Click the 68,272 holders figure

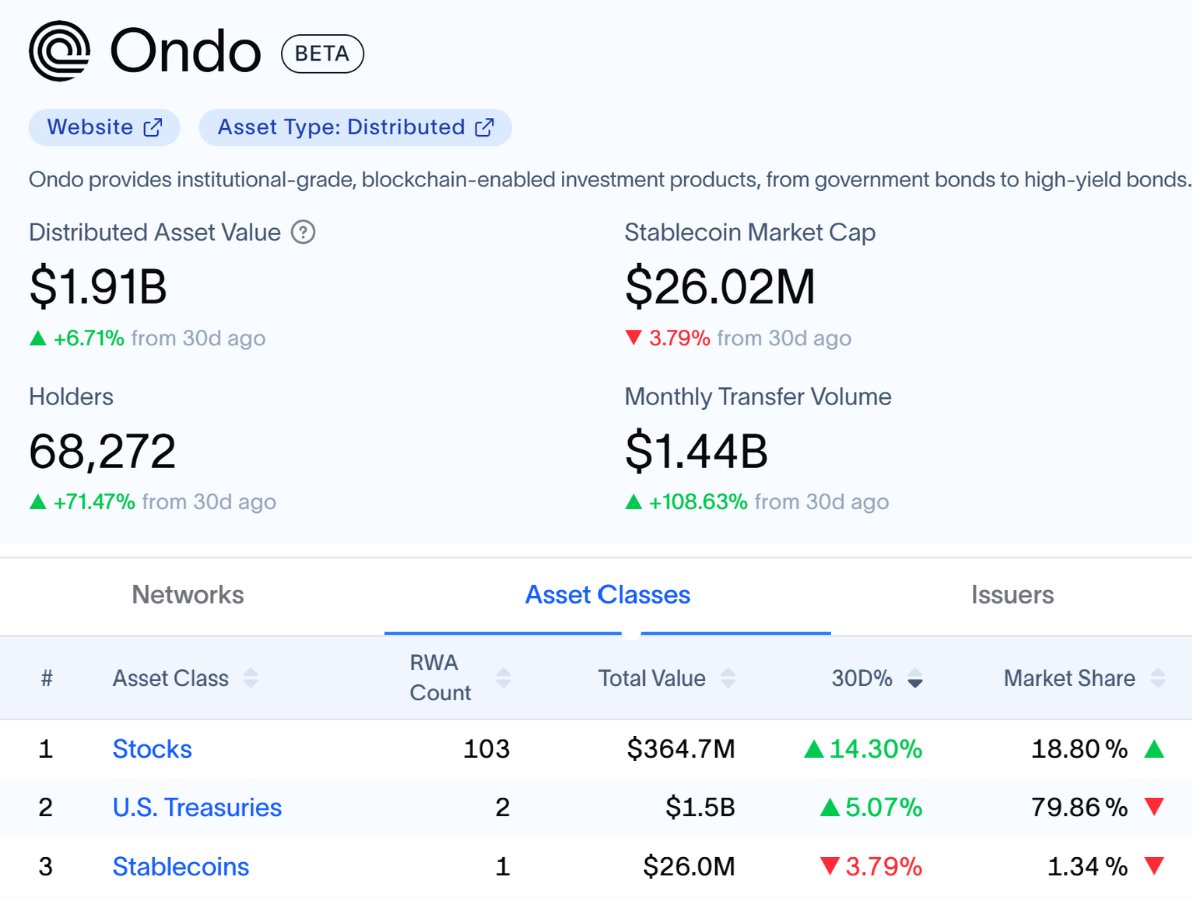(103, 452)
